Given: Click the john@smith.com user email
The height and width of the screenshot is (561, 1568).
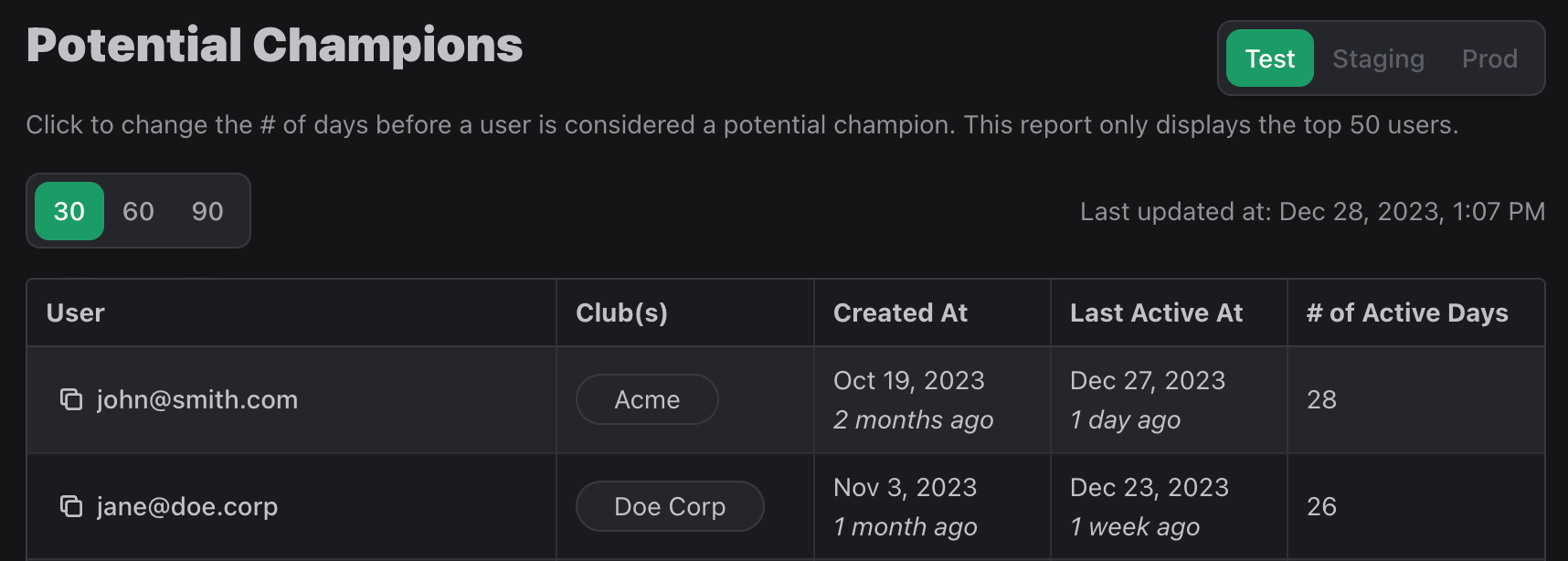Looking at the screenshot, I should (x=197, y=399).
